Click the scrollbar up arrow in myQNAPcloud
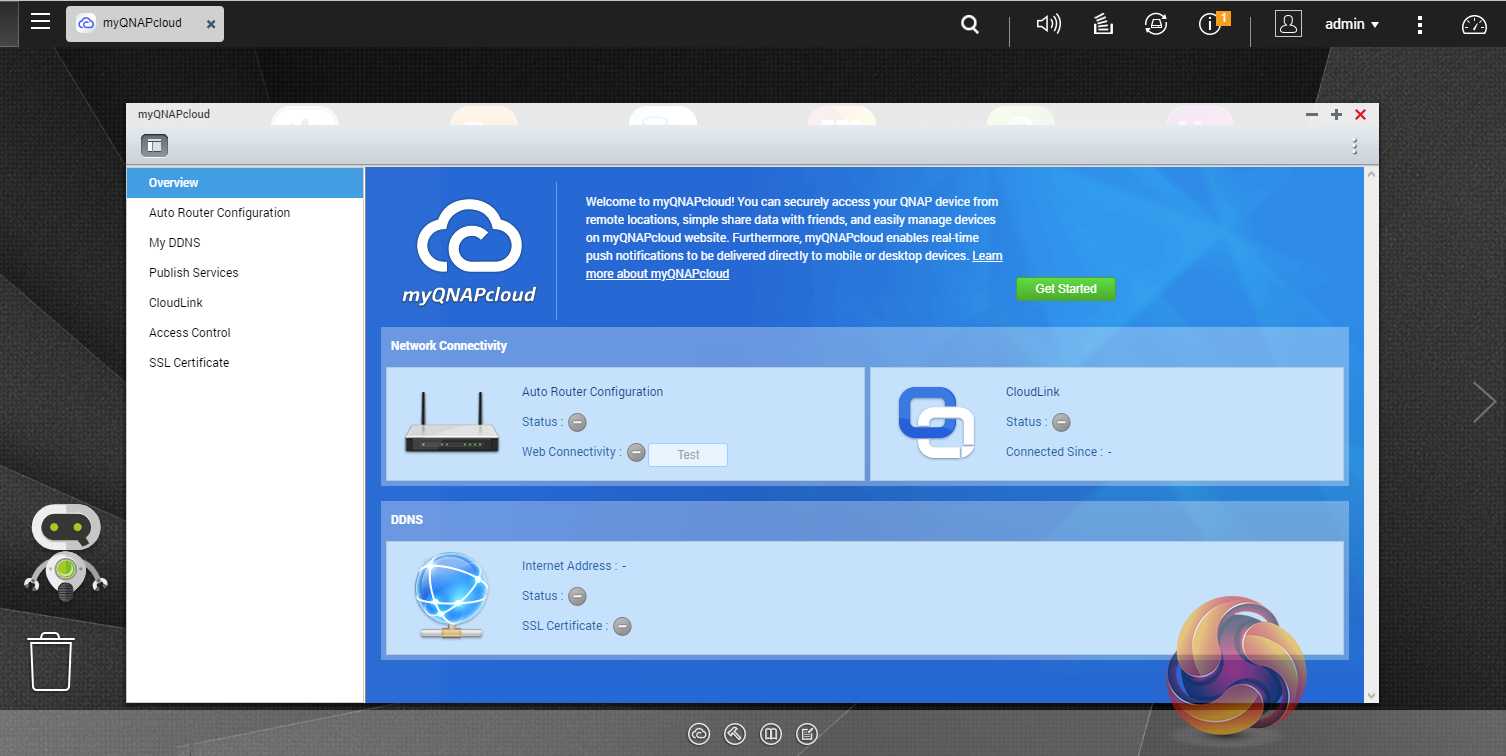The width and height of the screenshot is (1506, 756). pyautogui.click(x=1372, y=175)
